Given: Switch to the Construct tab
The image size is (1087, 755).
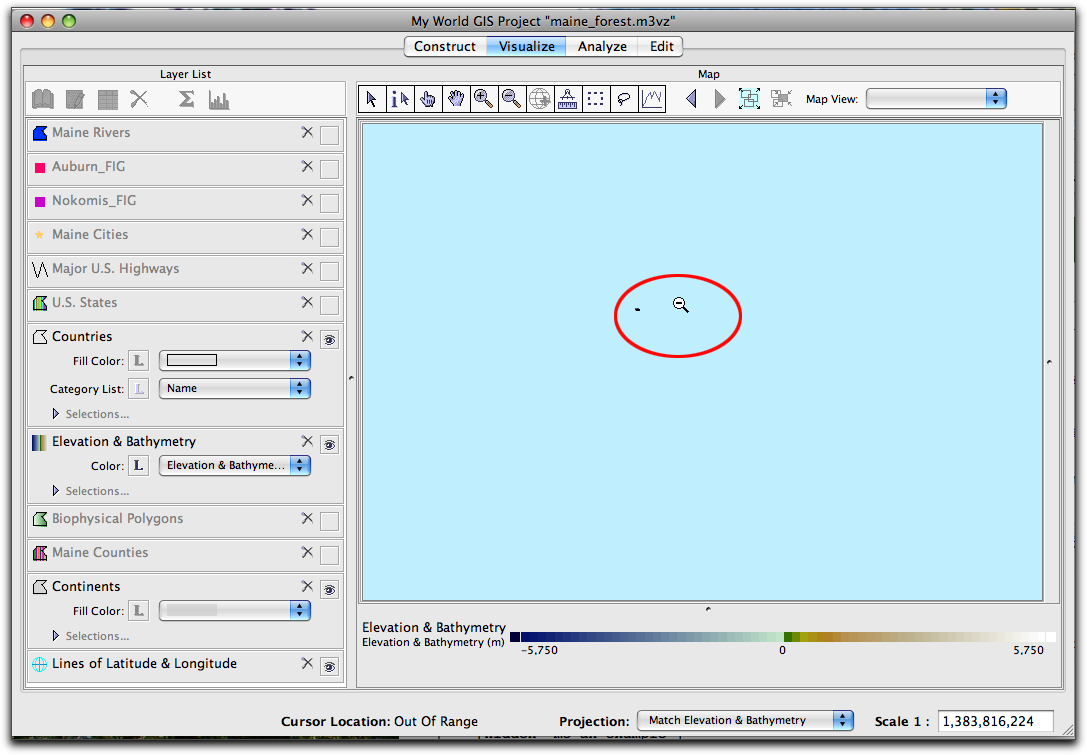Looking at the screenshot, I should pos(445,46).
